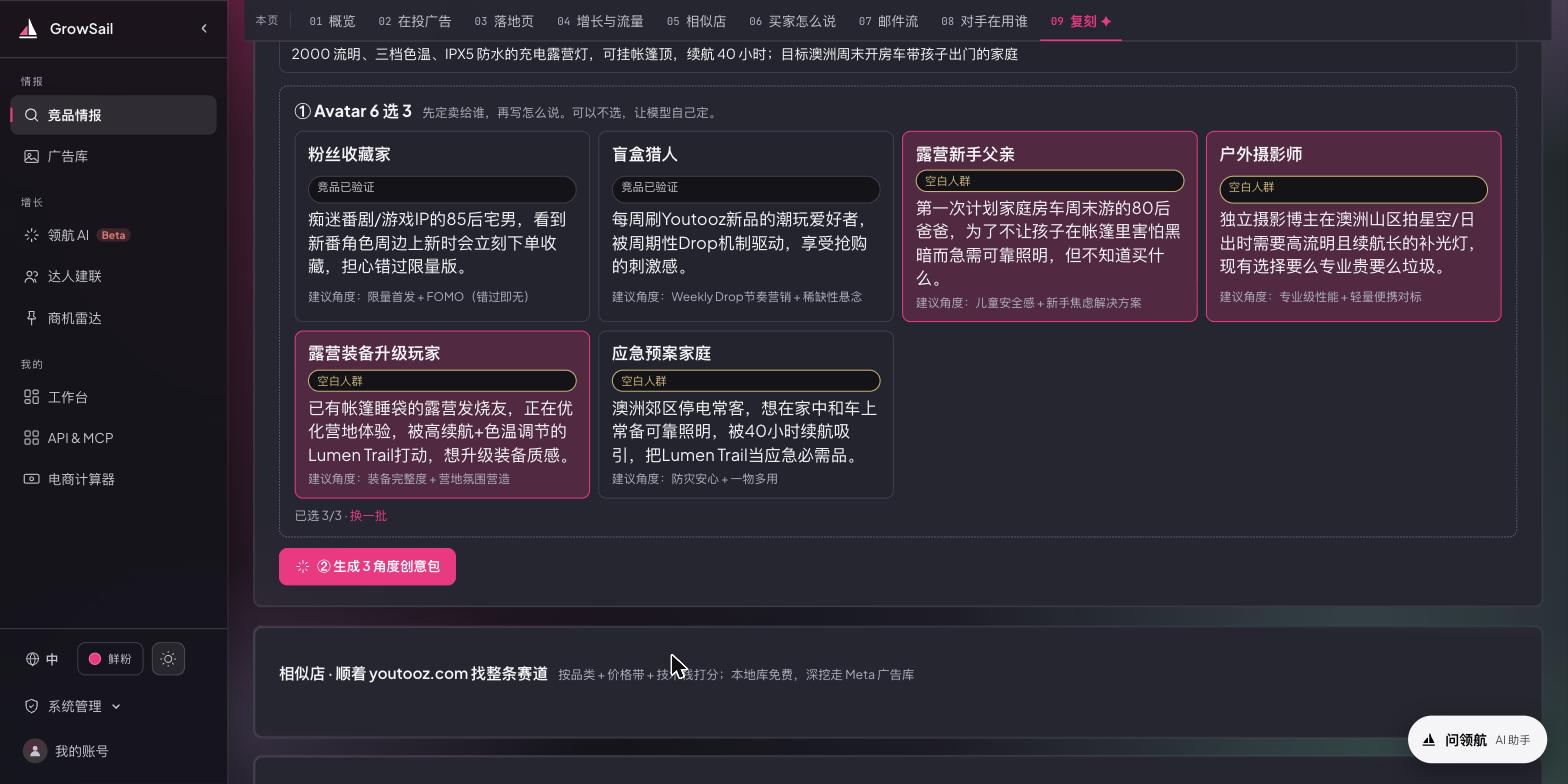Open the 07 邮件流 tab
The image size is (1568, 784).
point(888,21)
